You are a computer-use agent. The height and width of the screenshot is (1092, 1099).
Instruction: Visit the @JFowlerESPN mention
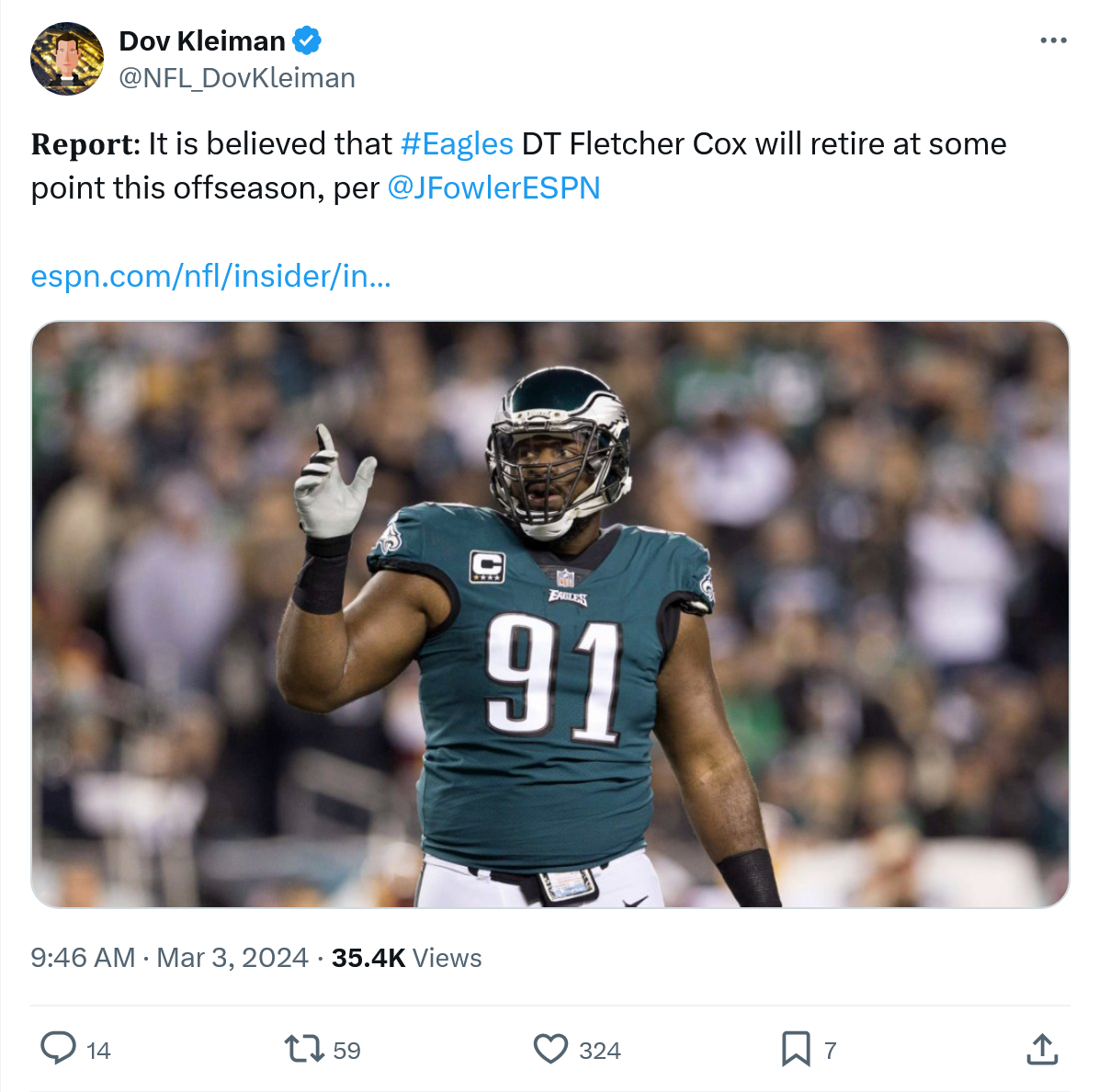(493, 188)
